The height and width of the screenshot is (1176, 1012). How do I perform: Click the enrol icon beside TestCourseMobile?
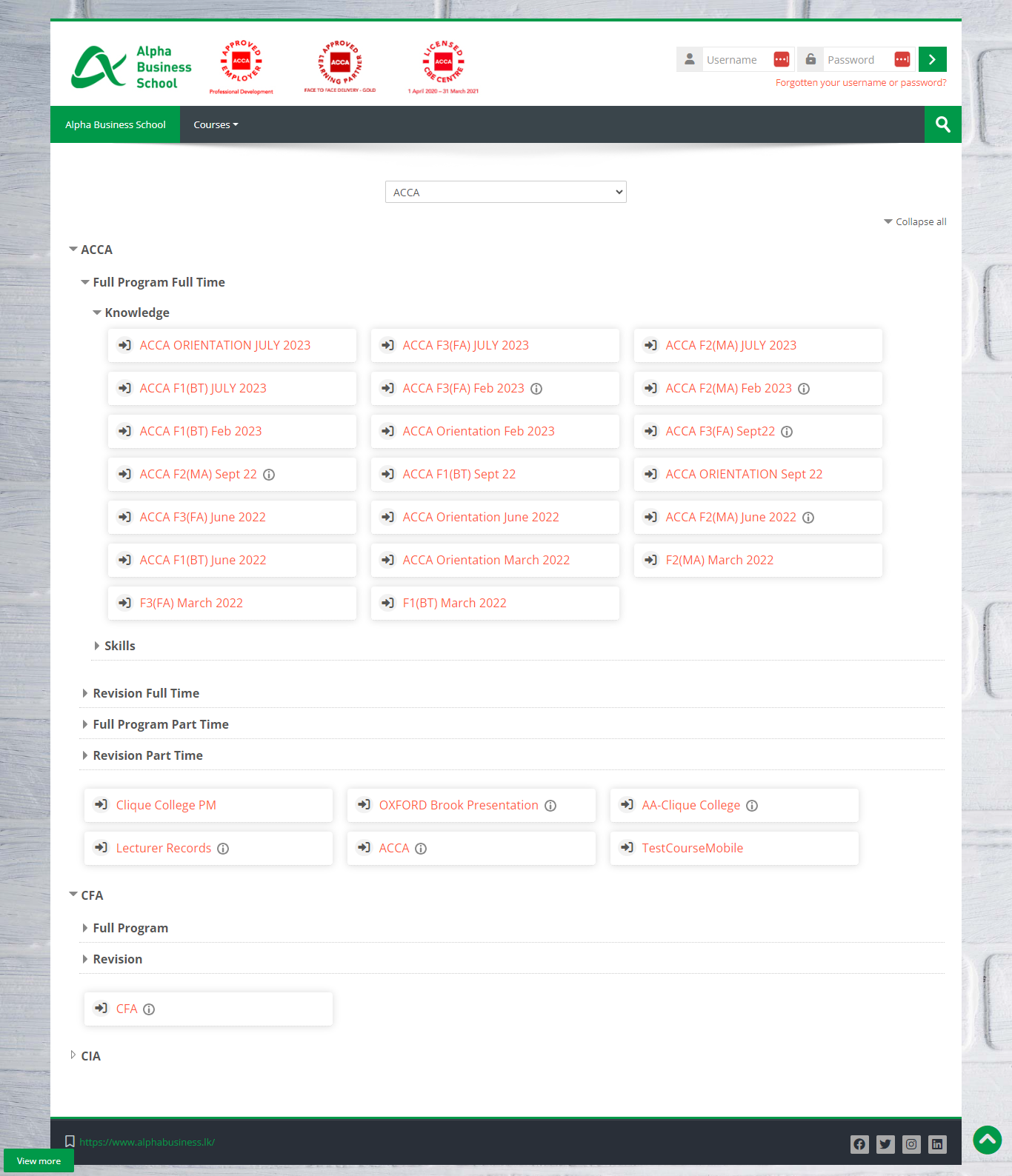click(x=627, y=847)
